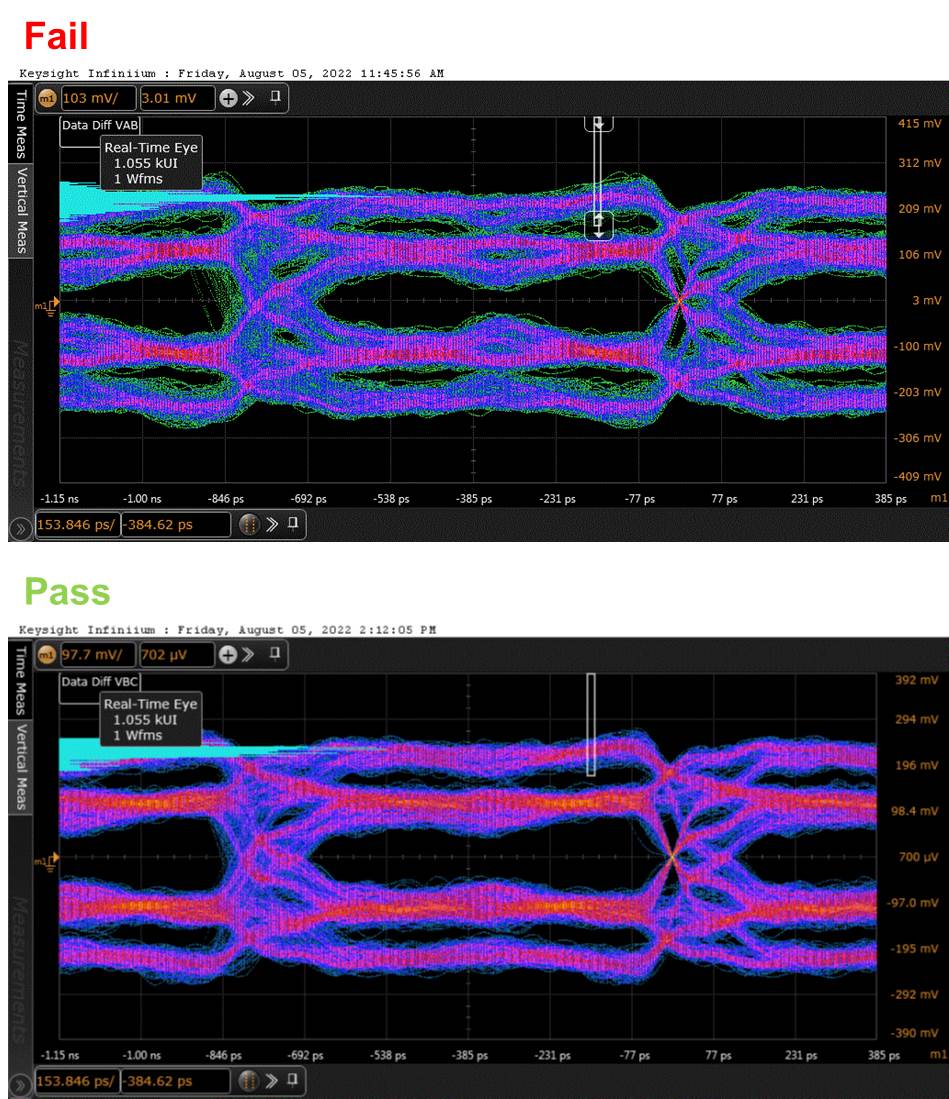Screen dimensions: 949x1099
Task: Toggle the pin beside Pass timebase controls
Action: click(293, 1079)
